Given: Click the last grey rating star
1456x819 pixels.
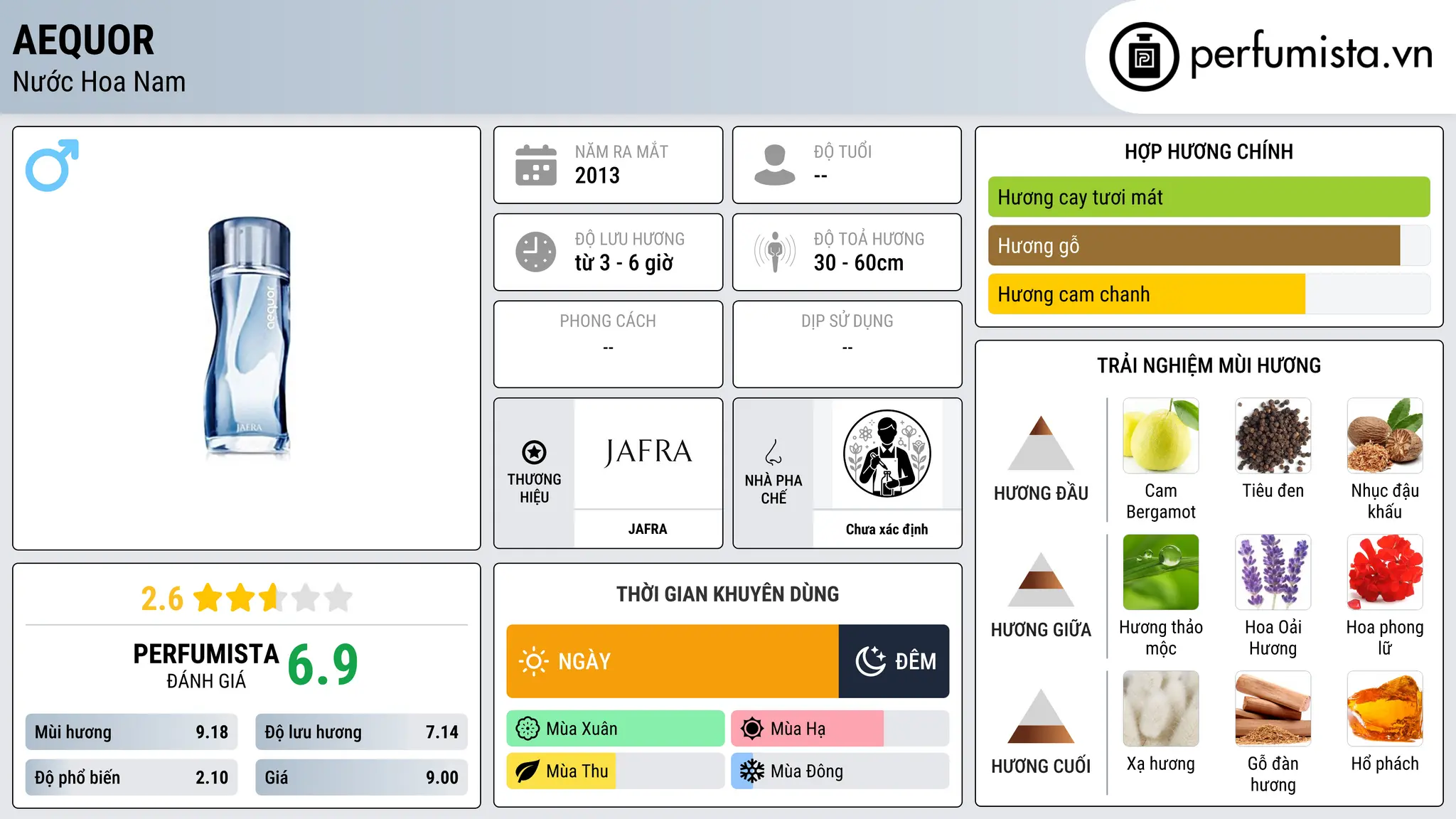Looking at the screenshot, I should click(x=338, y=598).
